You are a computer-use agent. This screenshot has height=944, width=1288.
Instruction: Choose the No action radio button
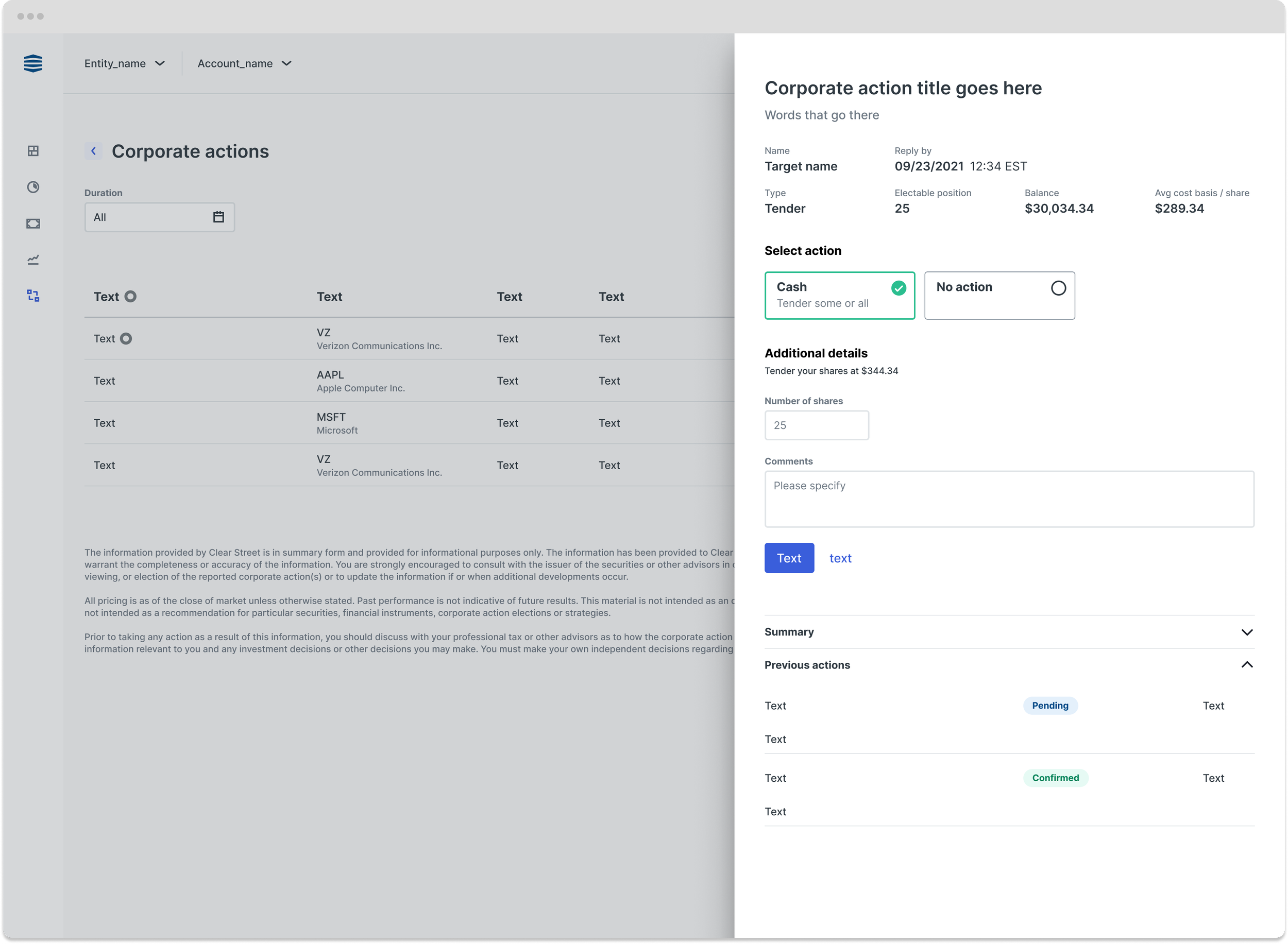[1058, 288]
